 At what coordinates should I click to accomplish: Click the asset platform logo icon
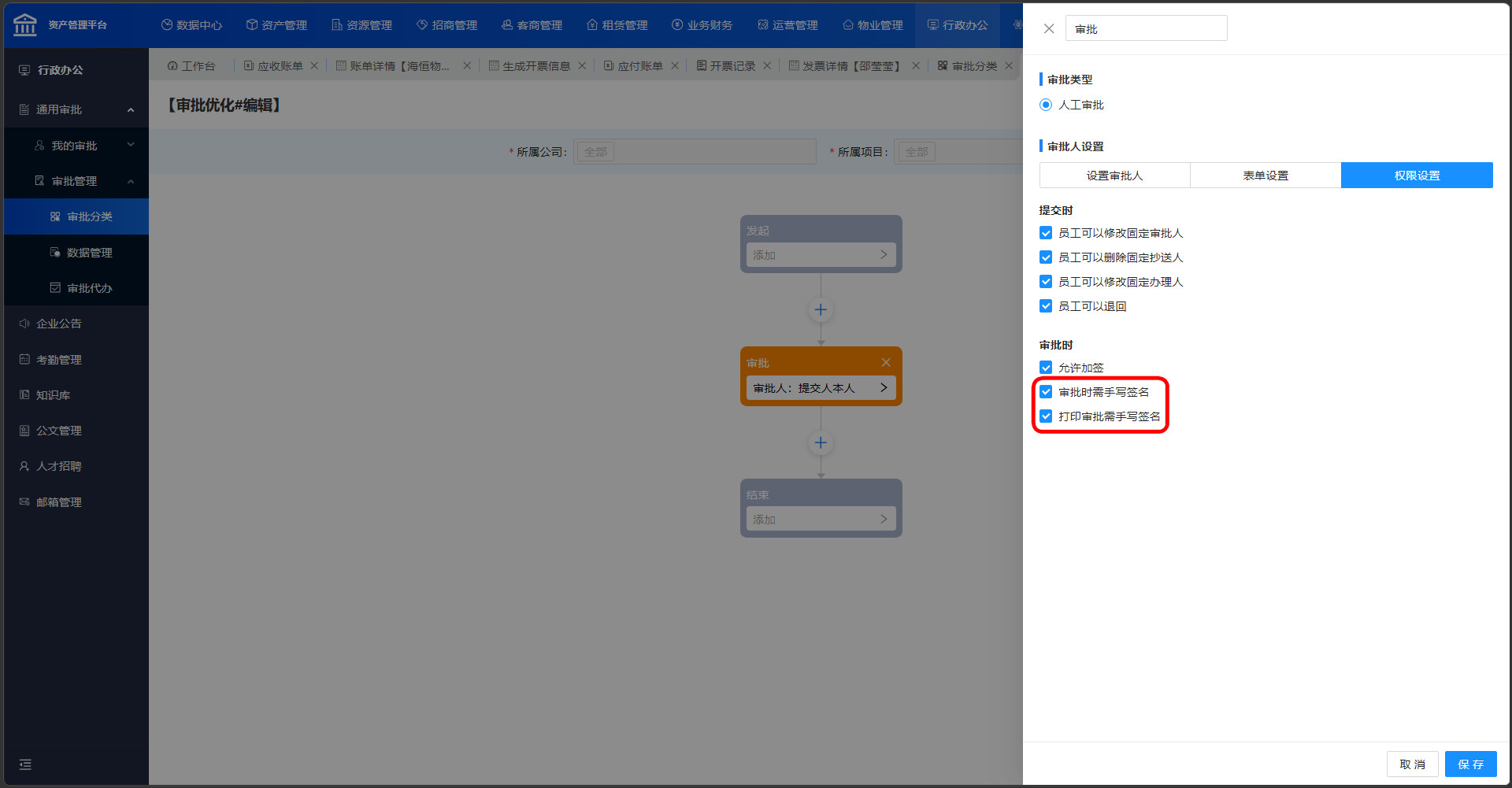tap(25, 24)
